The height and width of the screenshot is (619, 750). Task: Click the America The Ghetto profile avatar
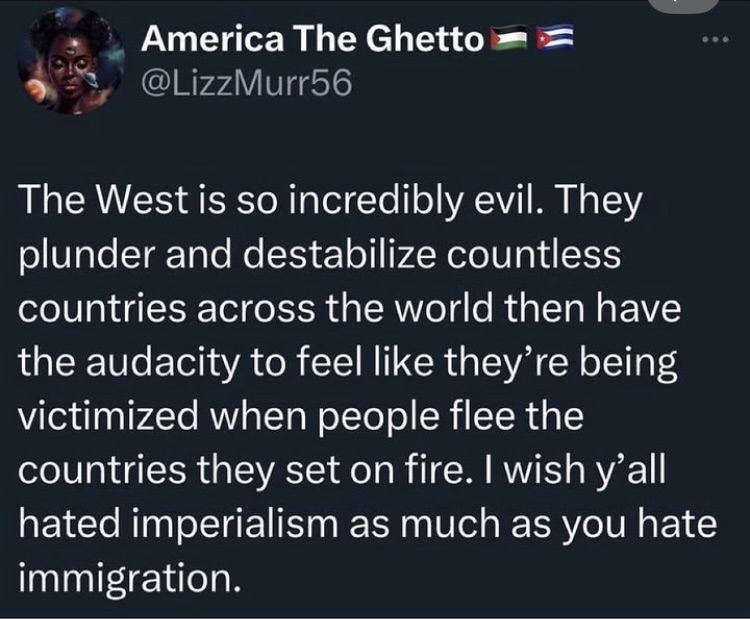coord(72,62)
